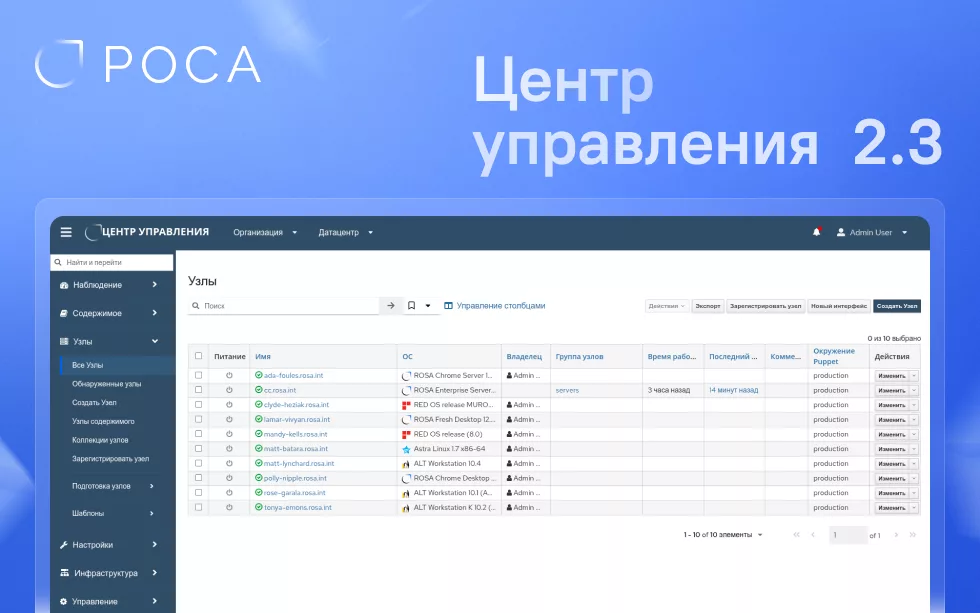Viewport: 980px width, 613px height.
Task: Click the notifications bell icon
Action: 816,232
